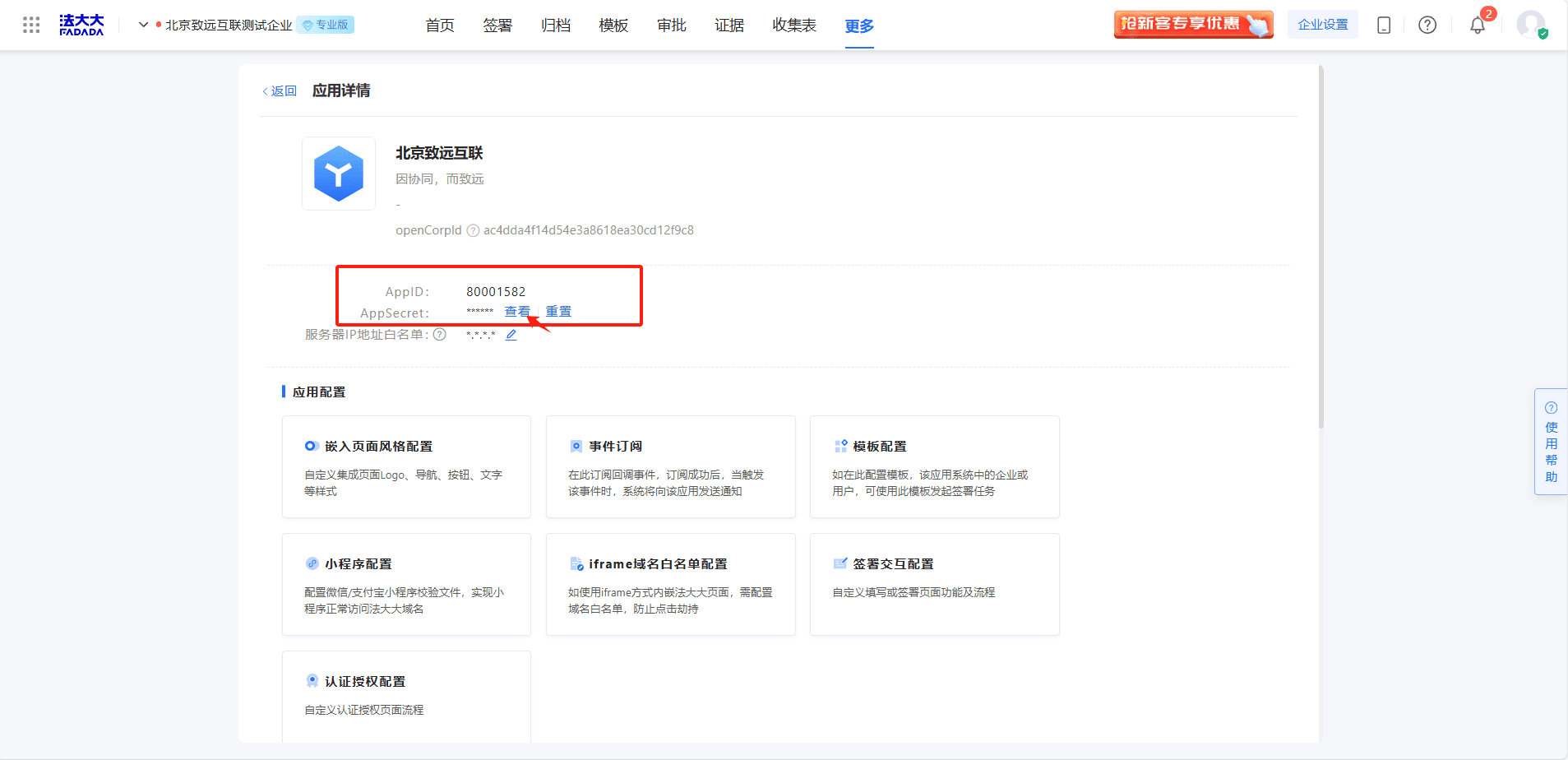
Task: Click the AppID value 80001582
Action: click(x=496, y=292)
